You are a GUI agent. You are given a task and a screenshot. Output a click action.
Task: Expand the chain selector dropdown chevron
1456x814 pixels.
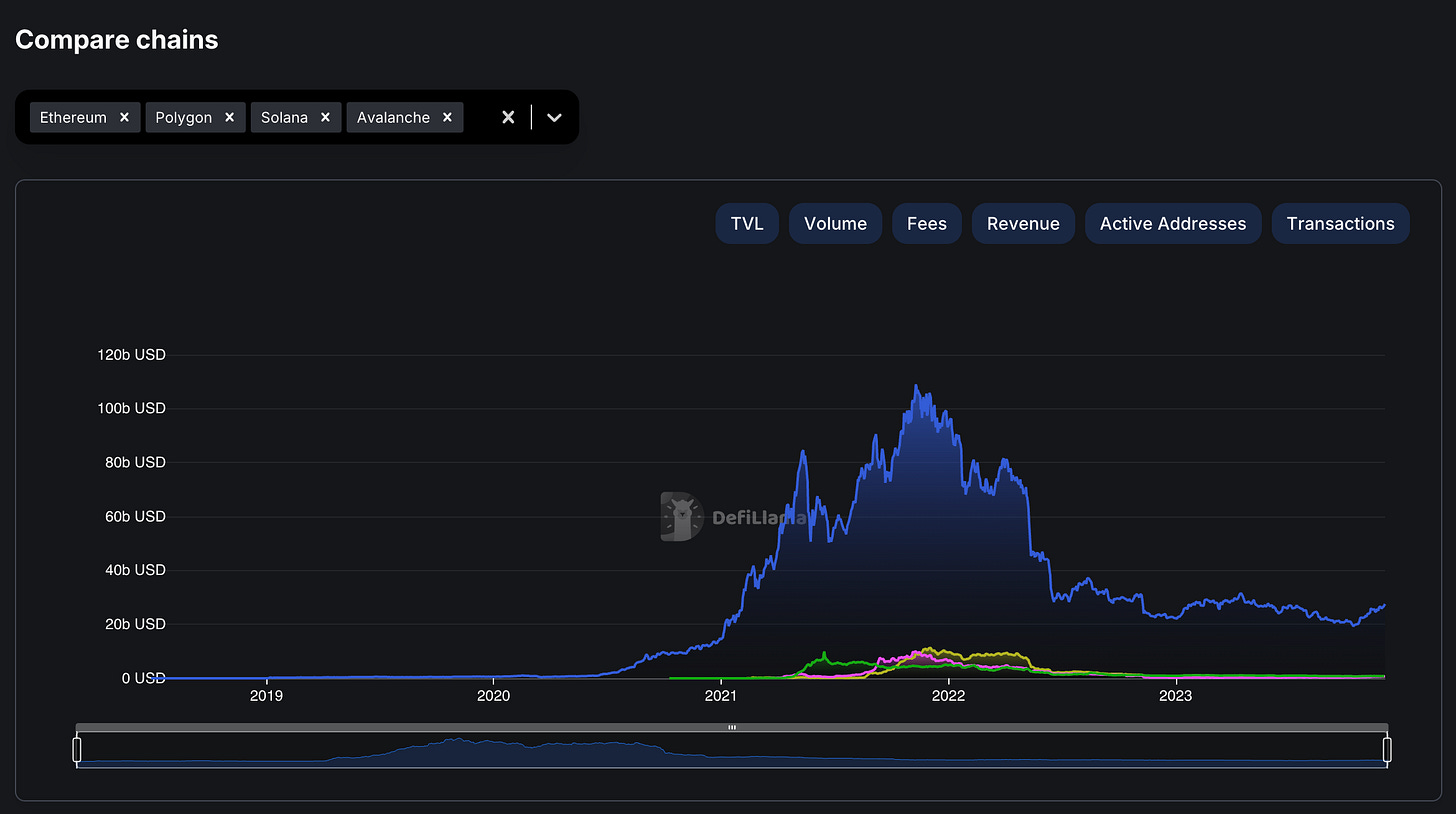pos(554,117)
